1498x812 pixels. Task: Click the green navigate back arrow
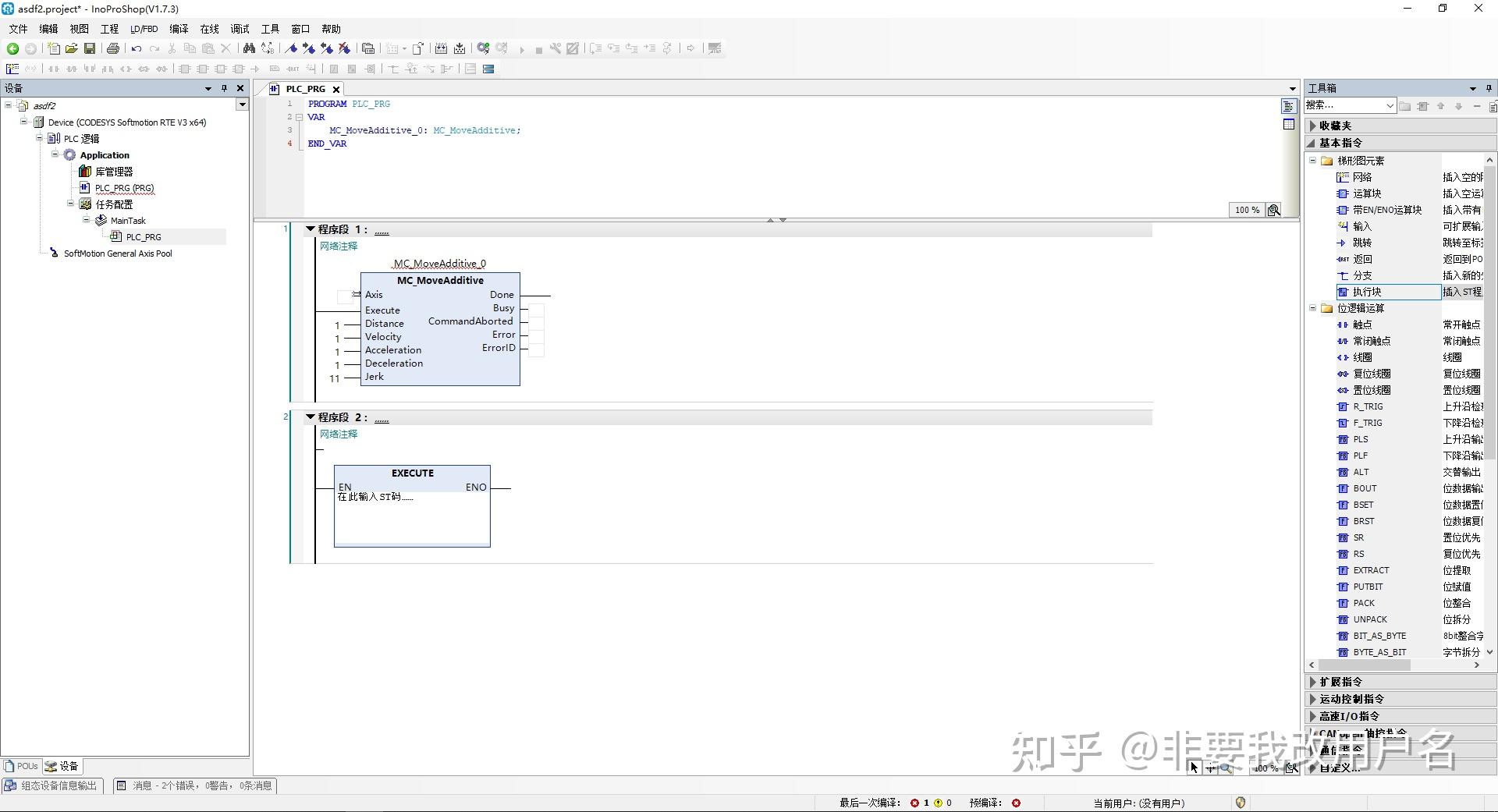[12, 48]
